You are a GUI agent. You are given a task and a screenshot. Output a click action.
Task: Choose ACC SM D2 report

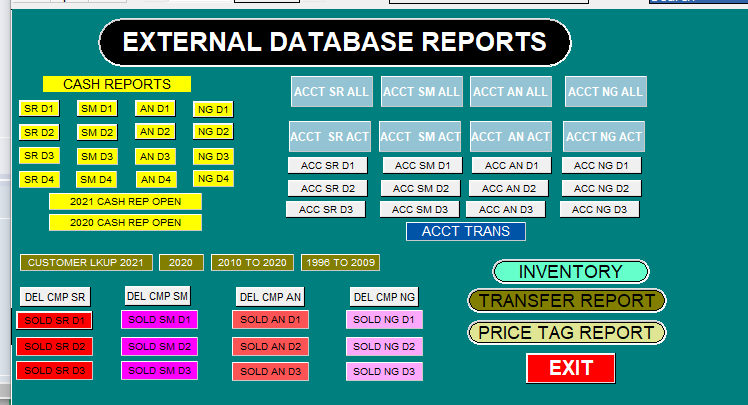tap(421, 188)
